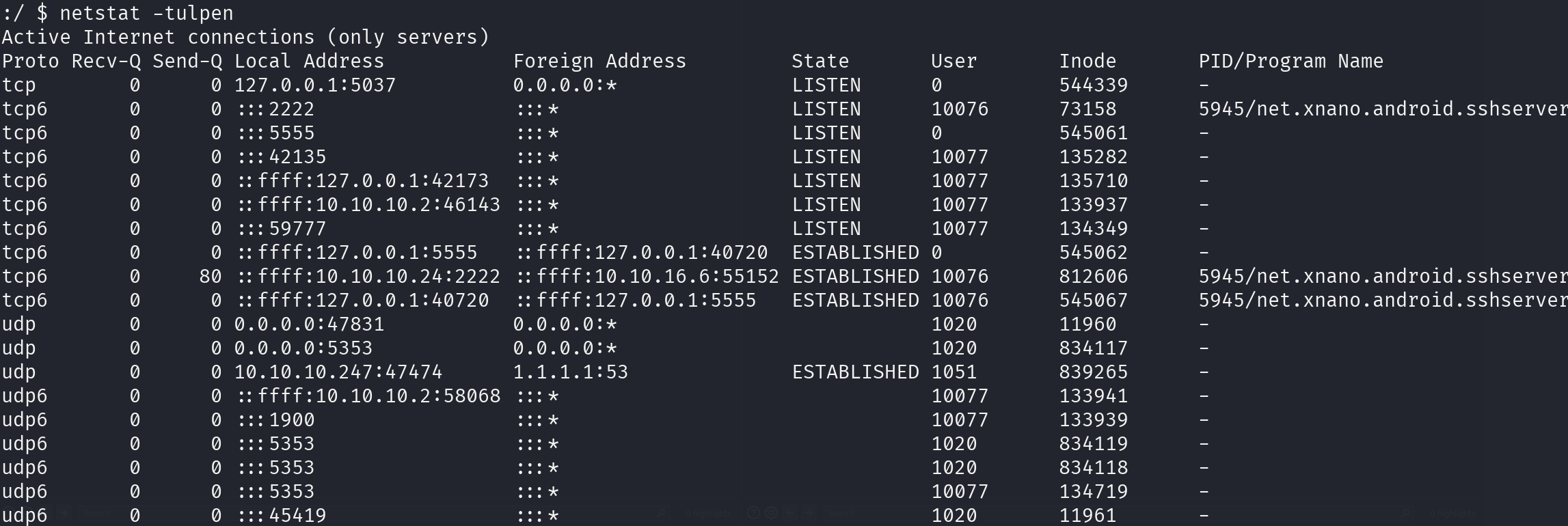Click the PID/Program Name column header
This screenshot has height=526, width=1568.
tap(1290, 61)
